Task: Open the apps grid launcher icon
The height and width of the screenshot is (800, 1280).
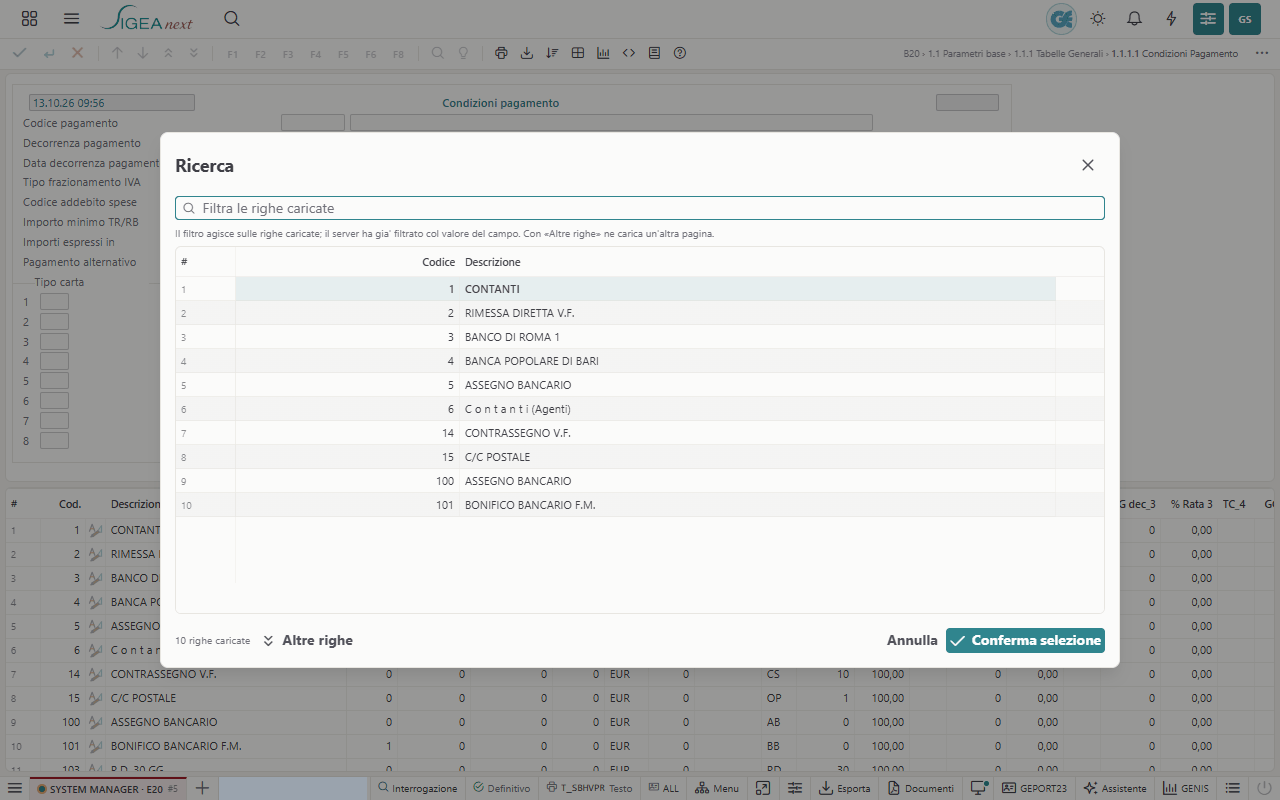Action: click(29, 19)
